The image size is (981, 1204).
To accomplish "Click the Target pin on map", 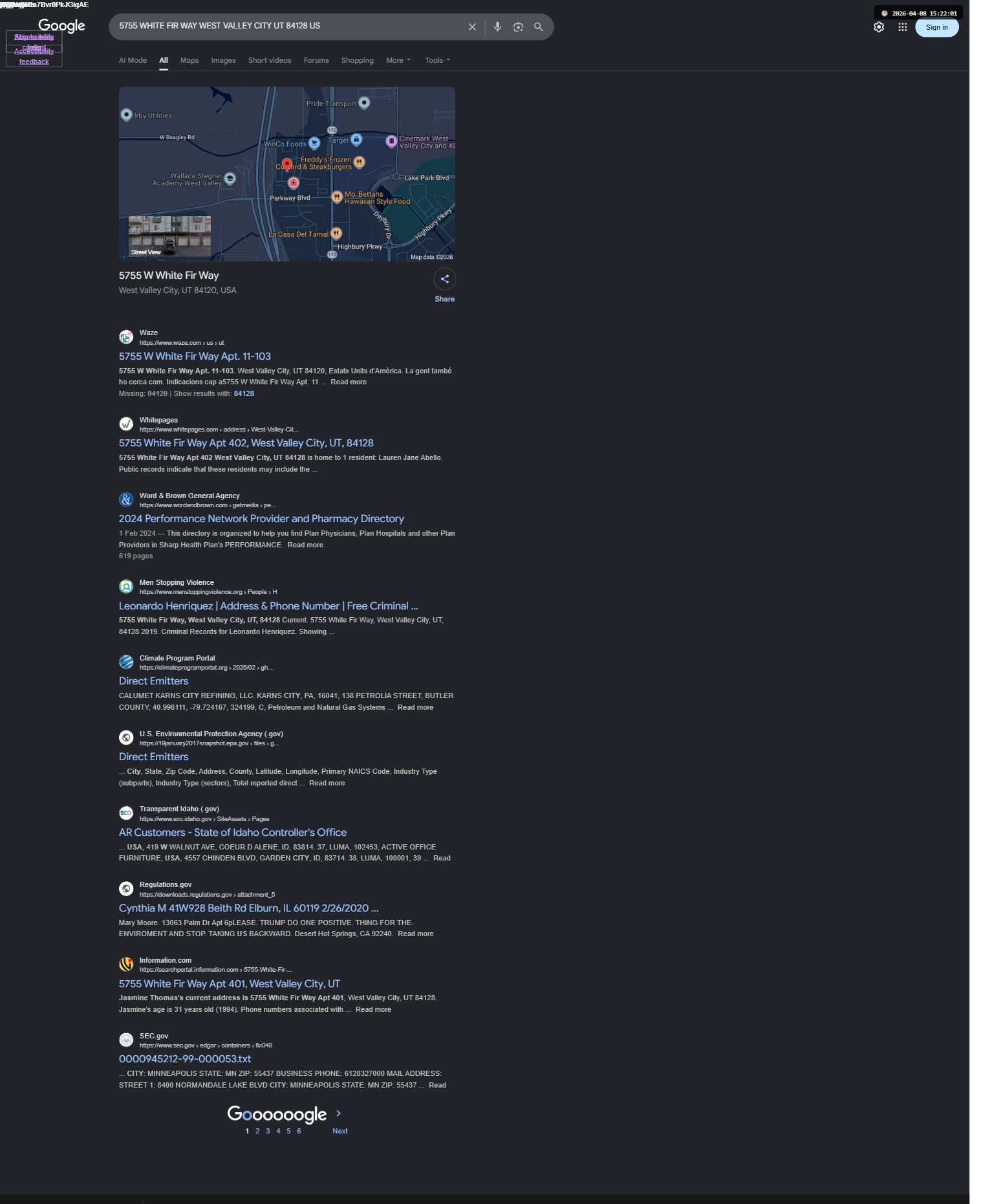I will (356, 140).
